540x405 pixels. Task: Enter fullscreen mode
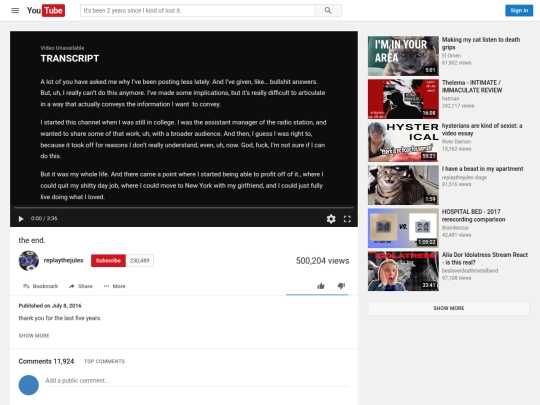(x=347, y=219)
